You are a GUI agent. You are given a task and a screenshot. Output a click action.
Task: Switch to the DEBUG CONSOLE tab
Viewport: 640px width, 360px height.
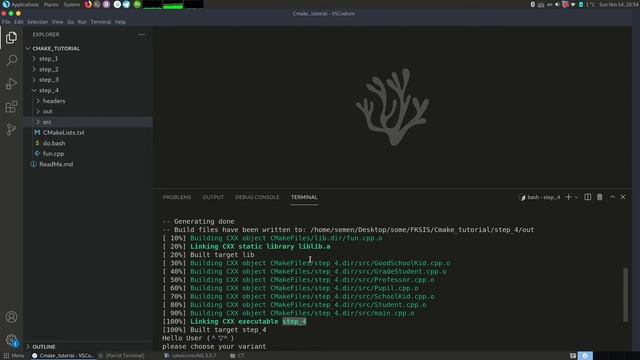[257, 197]
